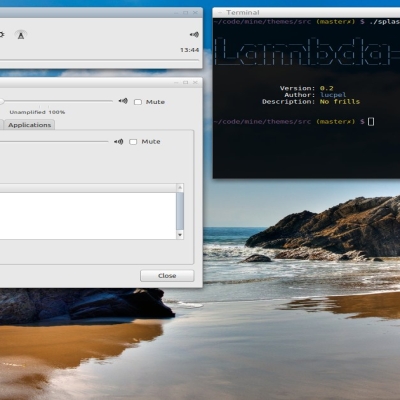Click inside the white list area of the sound dialog
Screen dimensions: 400x400
[88, 216]
